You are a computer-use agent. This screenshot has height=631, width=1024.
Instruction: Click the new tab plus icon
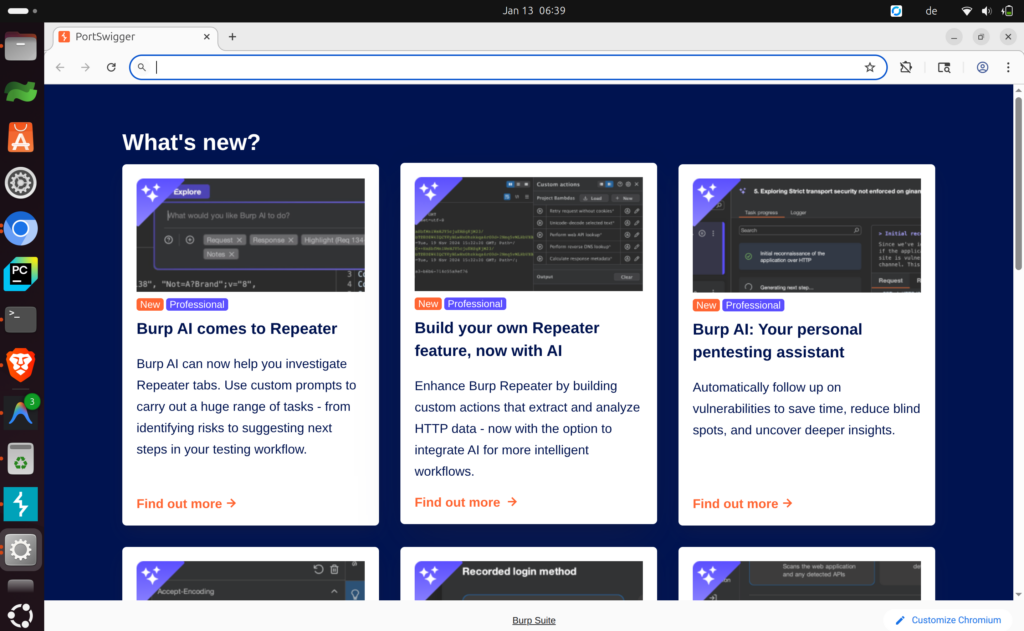tap(232, 37)
